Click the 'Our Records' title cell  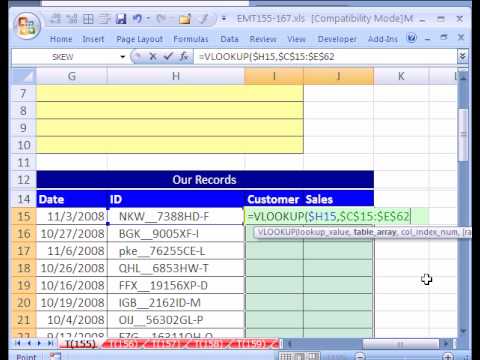[x=205, y=180]
